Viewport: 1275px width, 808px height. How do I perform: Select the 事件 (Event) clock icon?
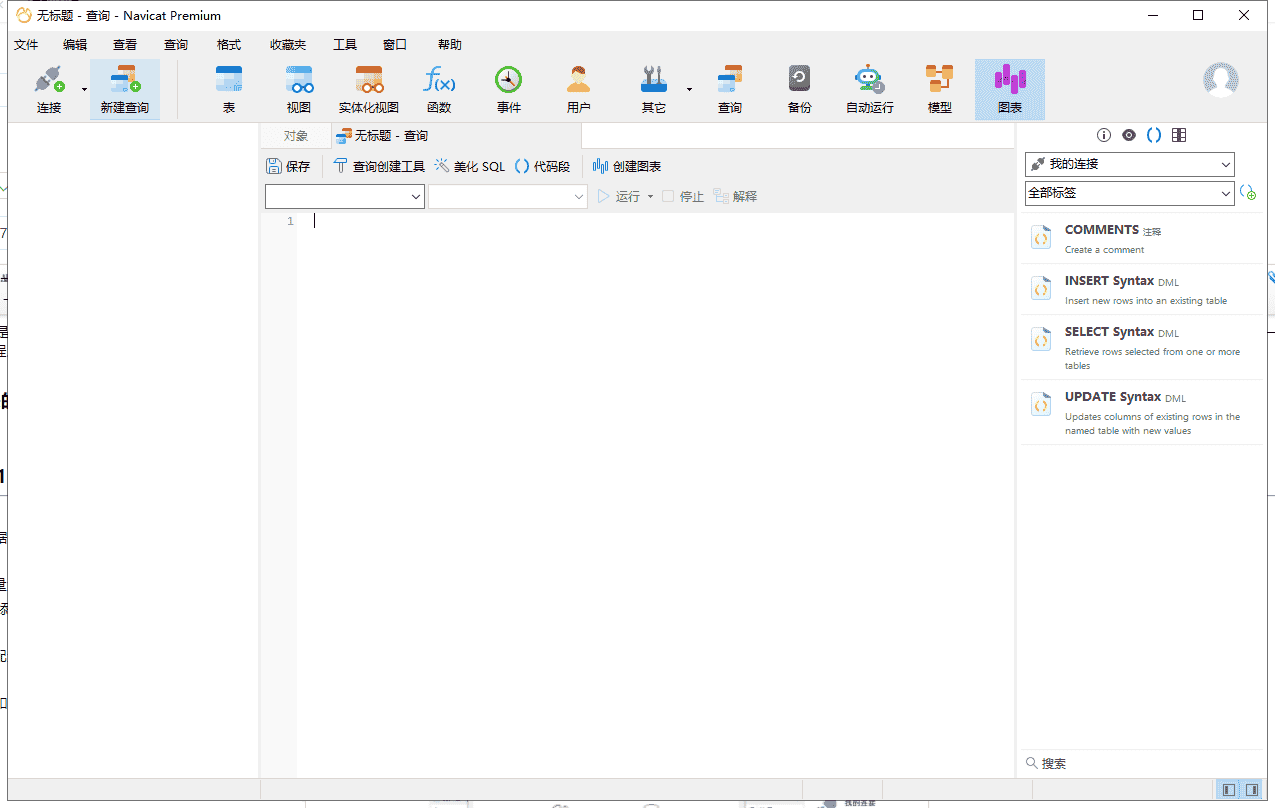tap(509, 89)
